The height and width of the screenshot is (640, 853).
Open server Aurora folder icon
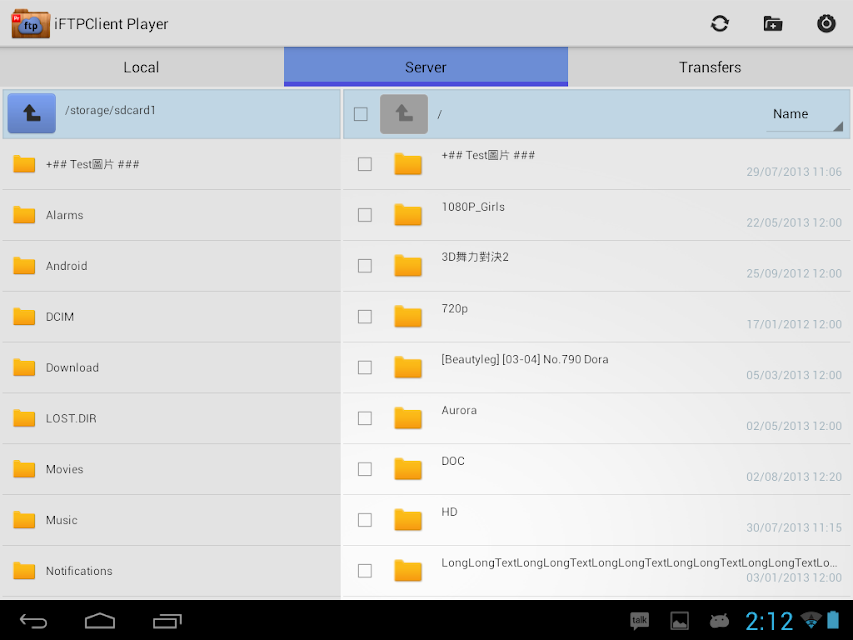408,418
